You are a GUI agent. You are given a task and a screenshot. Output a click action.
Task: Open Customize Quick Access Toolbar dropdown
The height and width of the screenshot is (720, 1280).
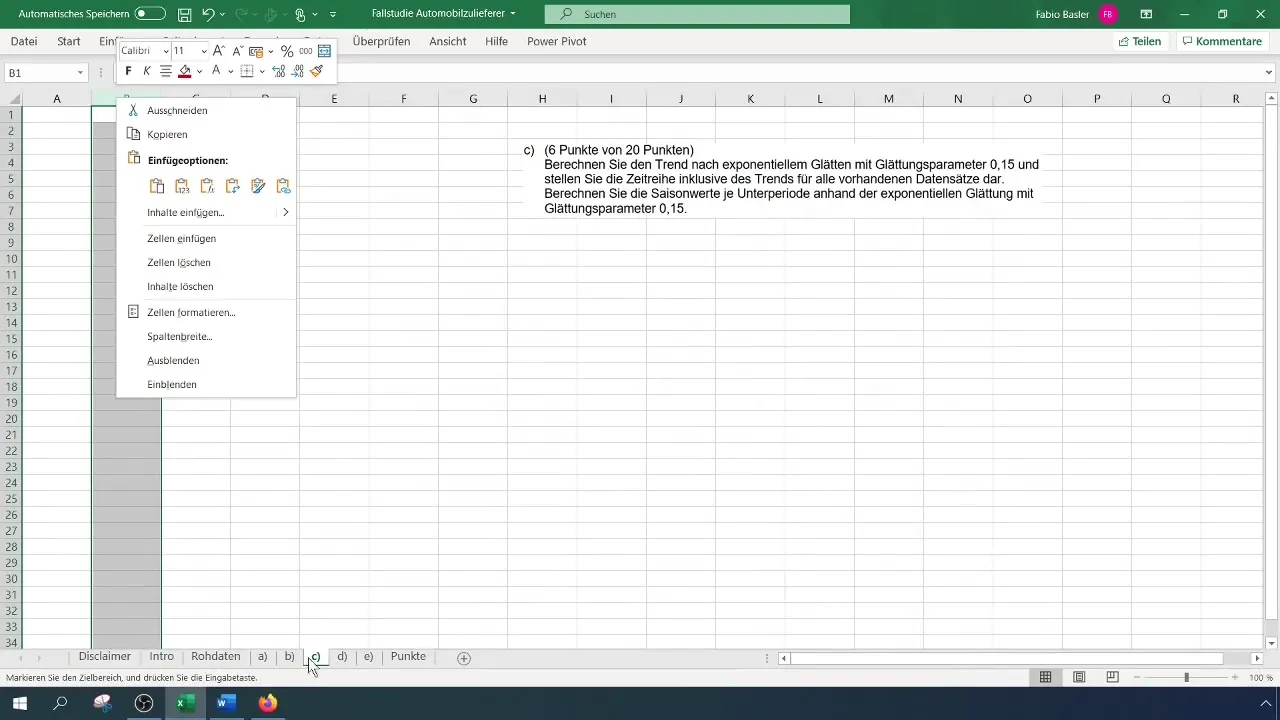(333, 14)
